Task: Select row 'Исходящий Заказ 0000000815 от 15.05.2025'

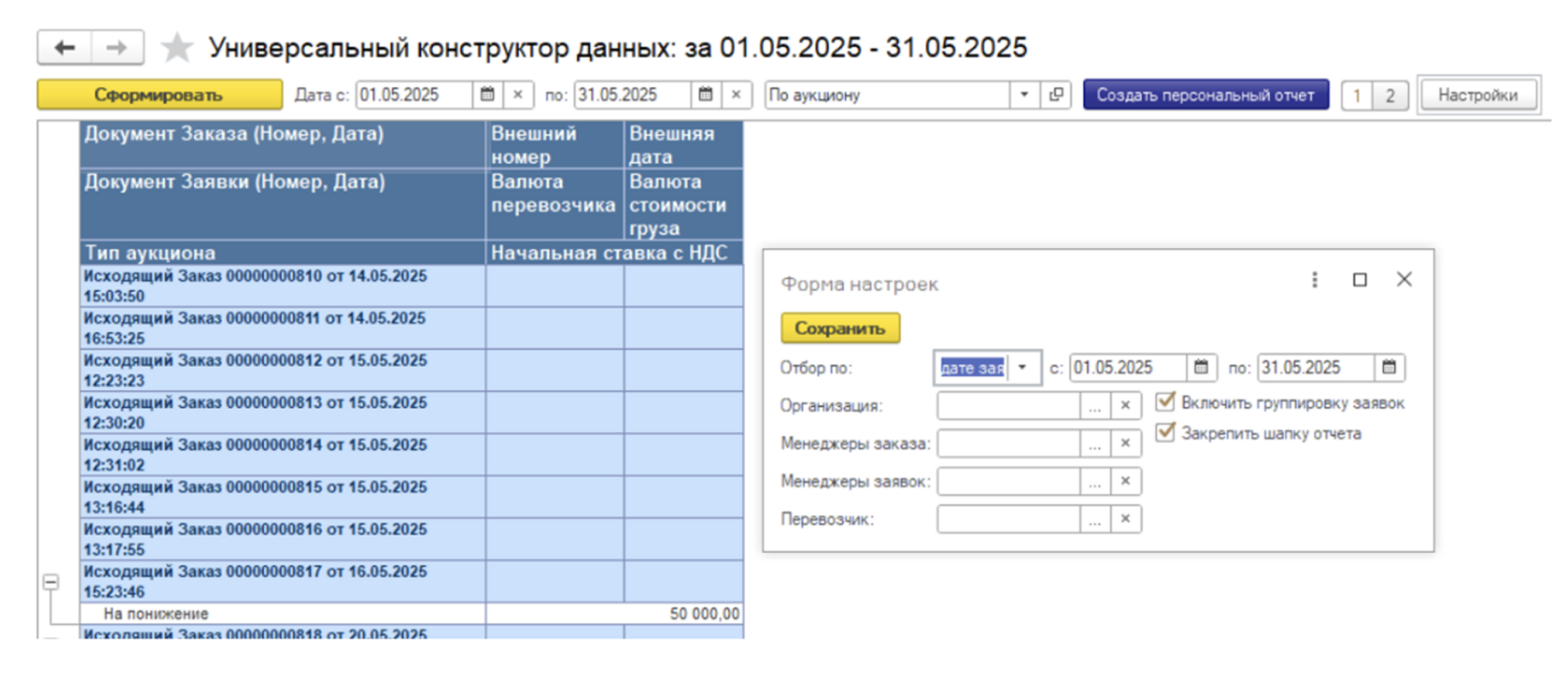Action: [x=283, y=497]
